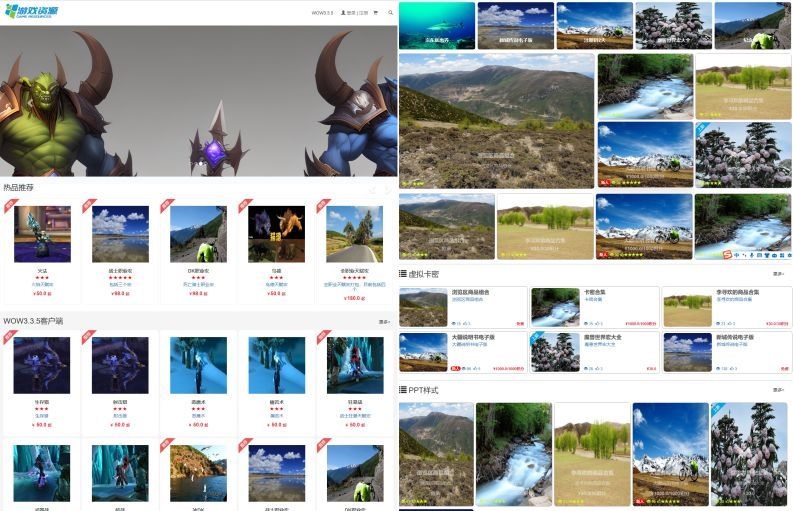Open the fourth WOW3.3.5客户端 product with snowy scene
The image size is (793, 511).
[x=277, y=365]
